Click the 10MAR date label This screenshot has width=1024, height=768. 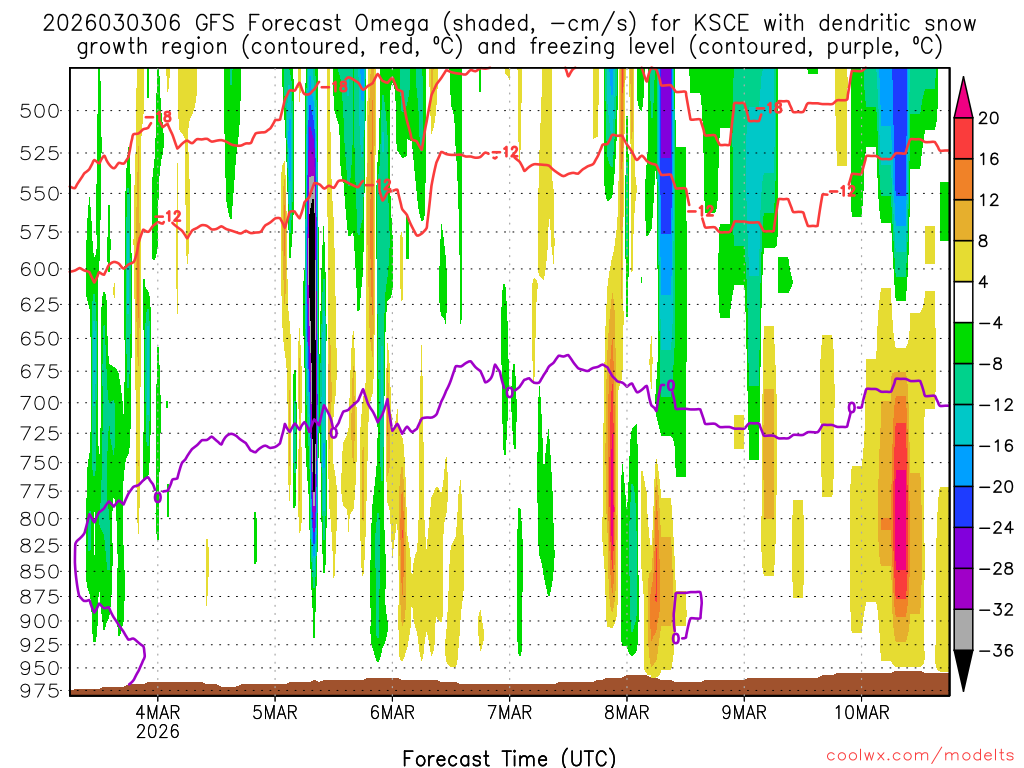click(x=861, y=712)
